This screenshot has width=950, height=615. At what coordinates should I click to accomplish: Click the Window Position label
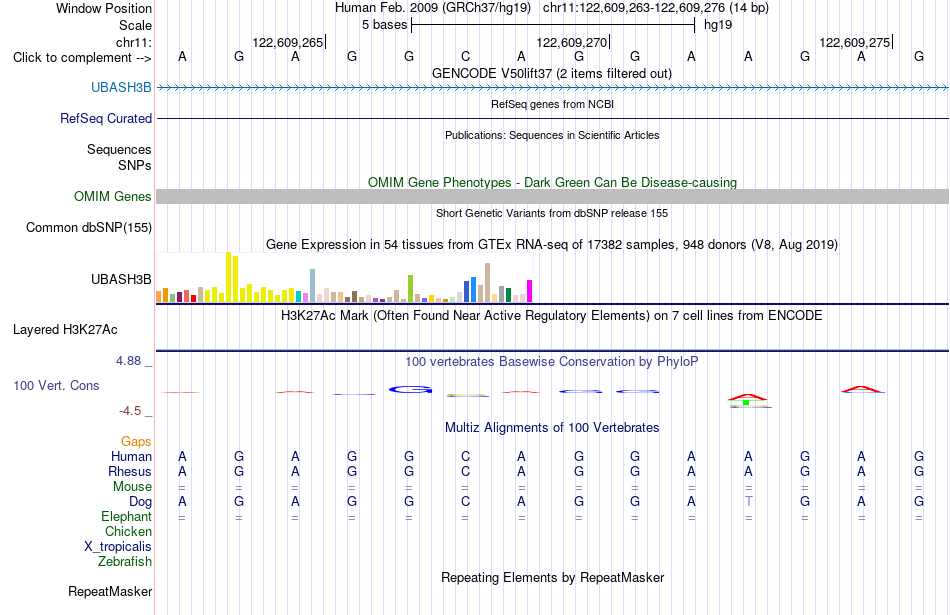tap(104, 8)
